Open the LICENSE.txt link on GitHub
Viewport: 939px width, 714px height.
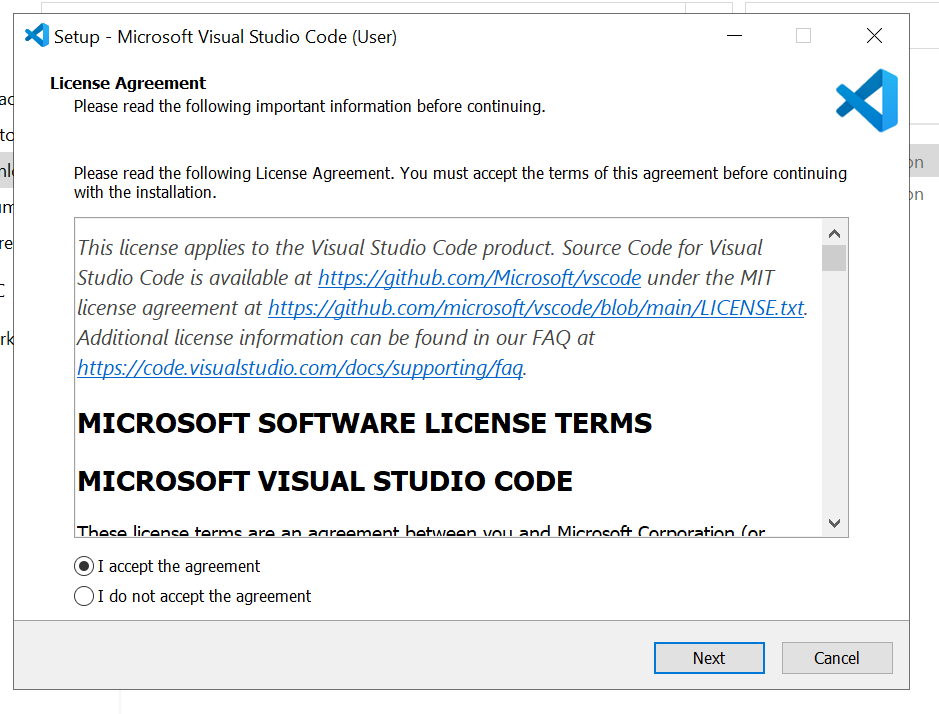click(536, 308)
